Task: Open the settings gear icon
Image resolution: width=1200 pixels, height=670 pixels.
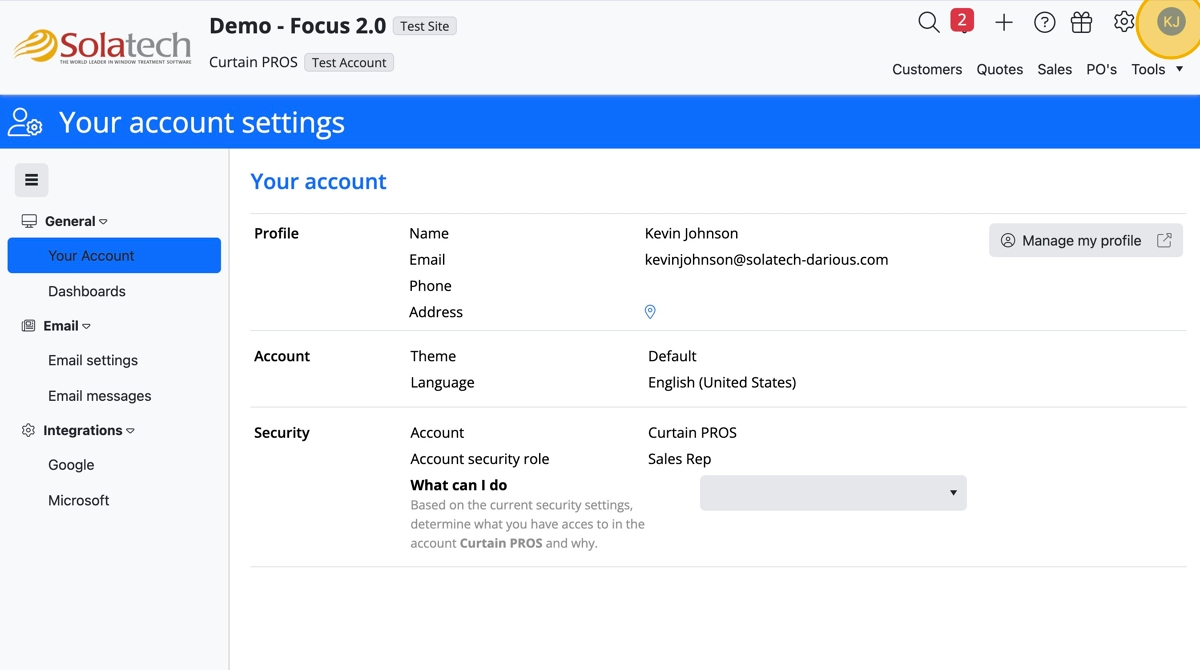Action: tap(1124, 21)
